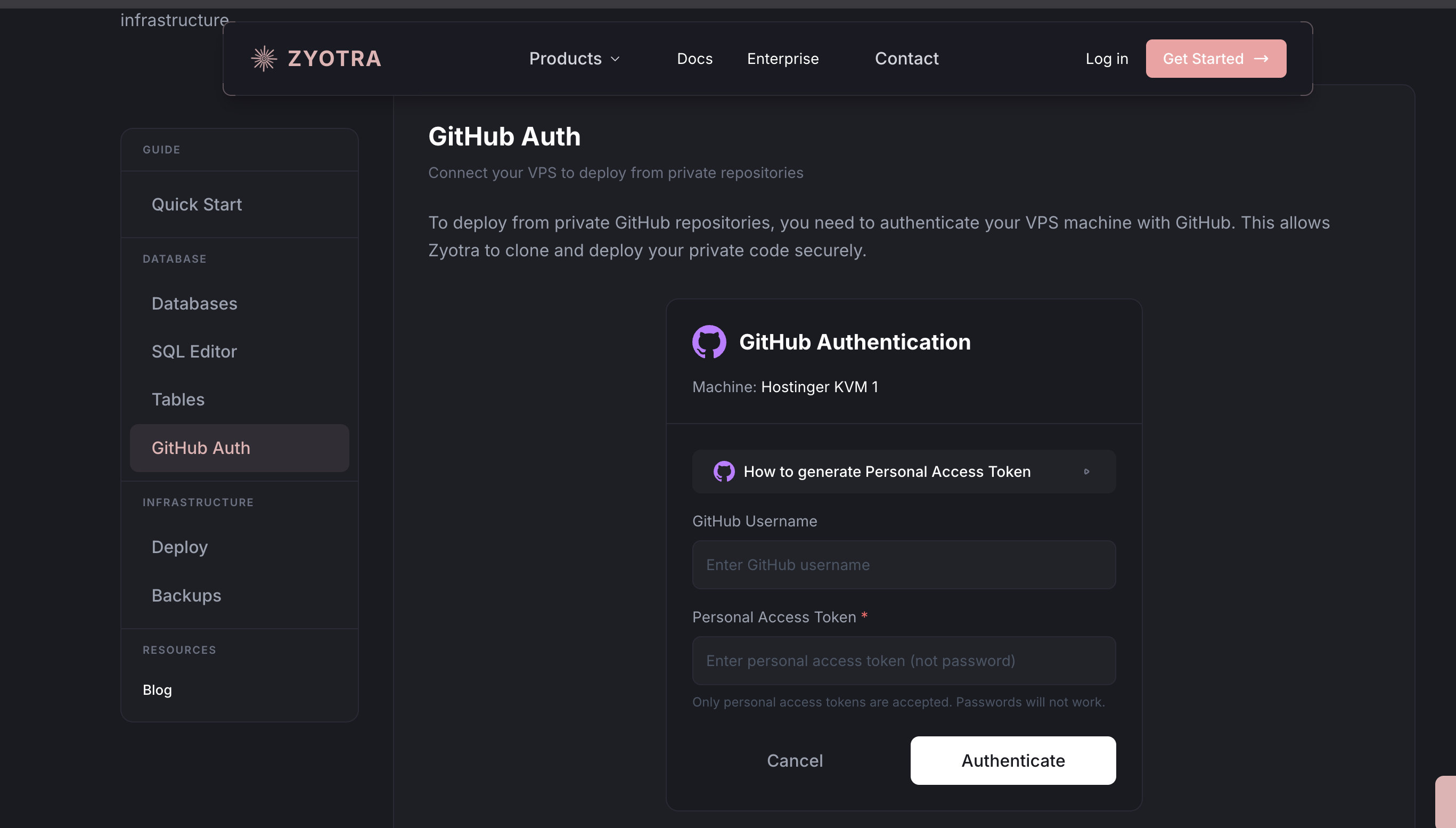Open the Blog under Resources
1456x828 pixels.
coord(158,689)
